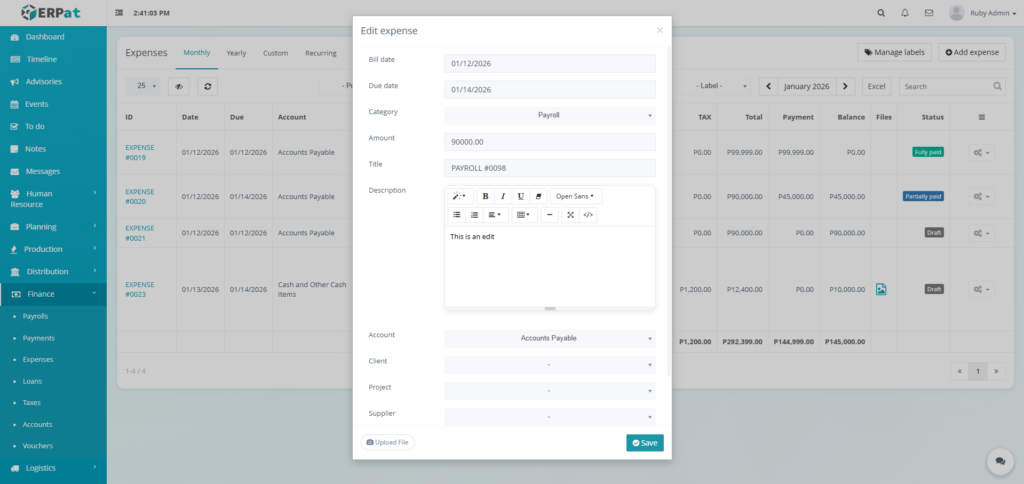
Task: Expand the Distribution menu
Action: (x=54, y=271)
